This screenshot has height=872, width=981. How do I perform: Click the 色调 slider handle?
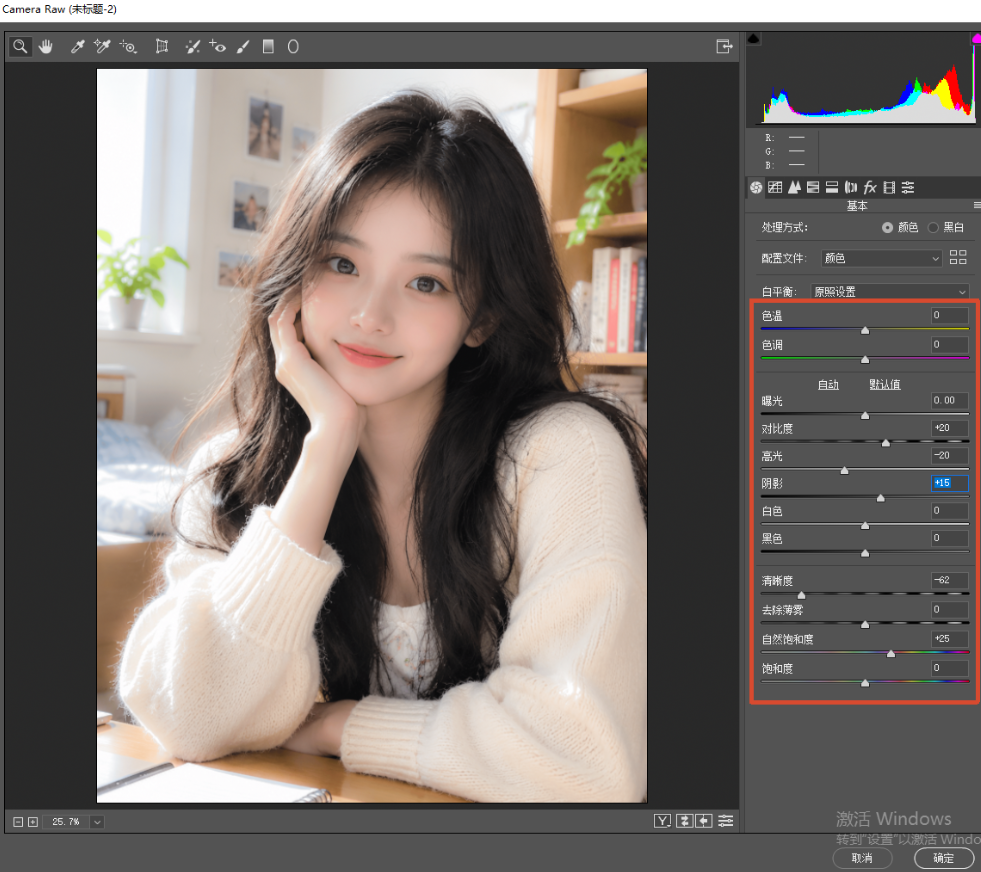[x=865, y=360]
